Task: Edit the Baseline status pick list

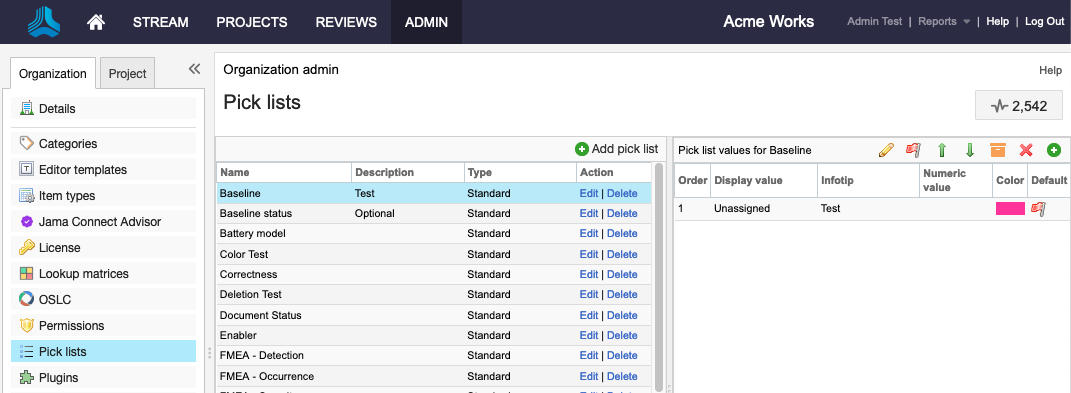Action: [589, 213]
